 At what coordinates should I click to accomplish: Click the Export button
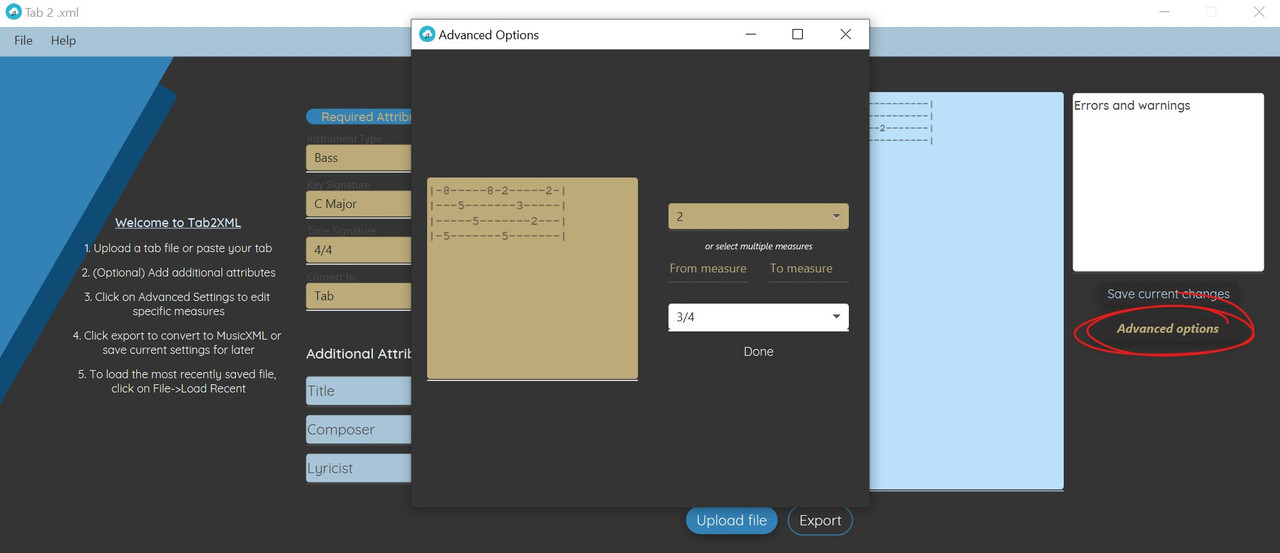820,520
